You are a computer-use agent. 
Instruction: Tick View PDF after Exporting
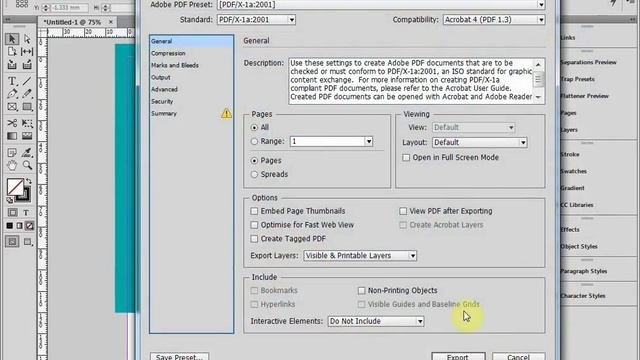(x=403, y=211)
